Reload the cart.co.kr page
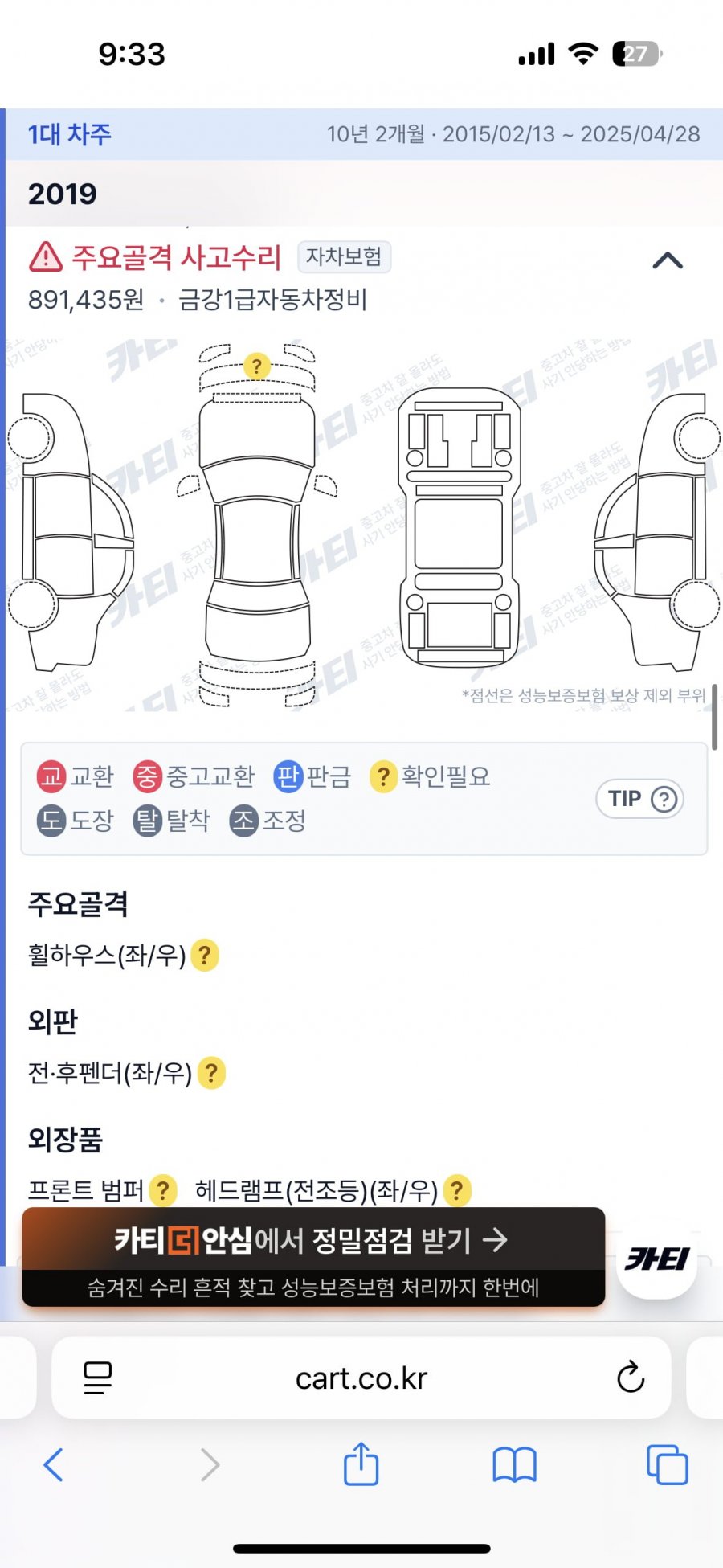 point(631,1378)
